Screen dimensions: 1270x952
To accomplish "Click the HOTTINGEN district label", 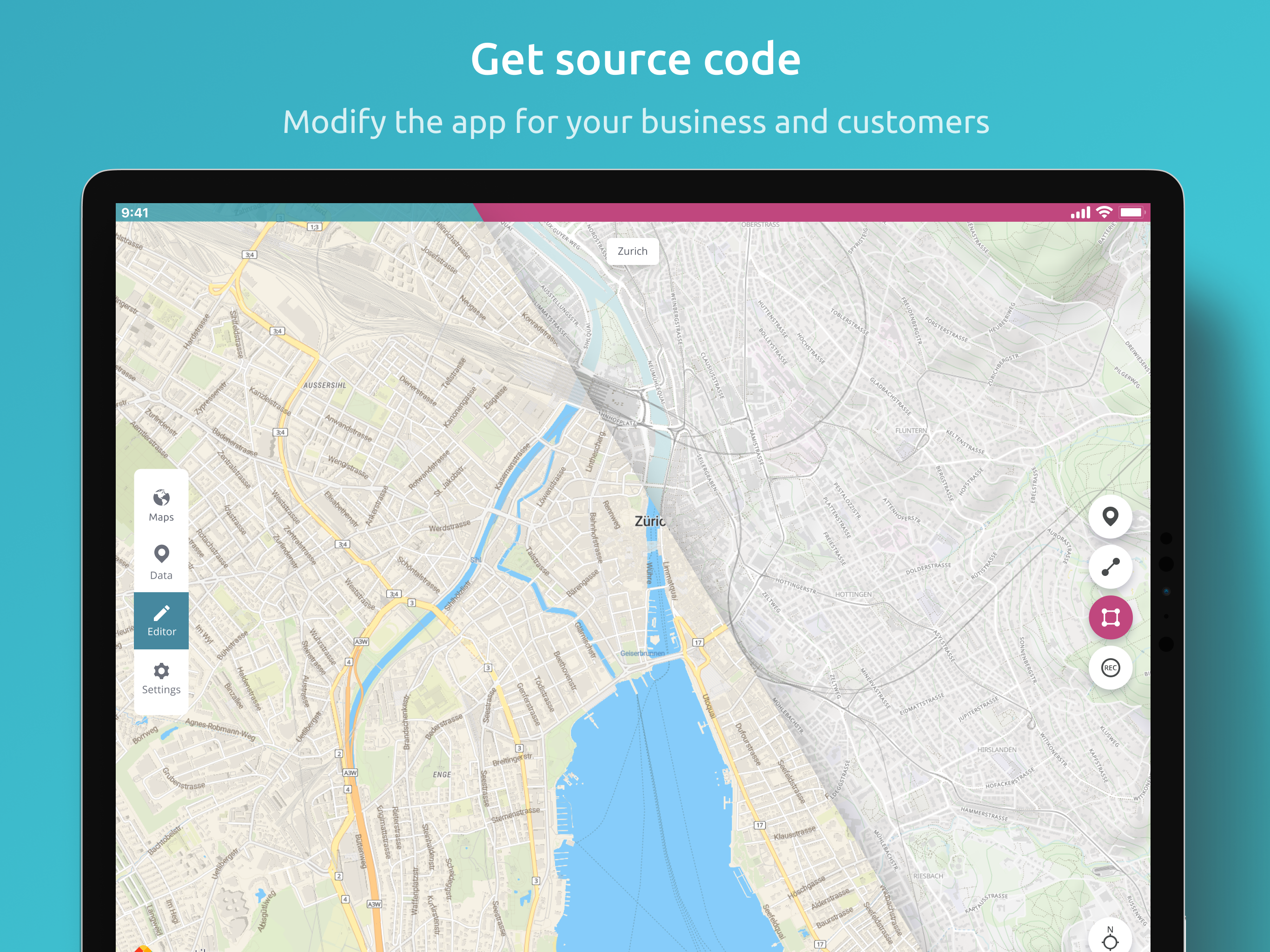I will (x=853, y=594).
